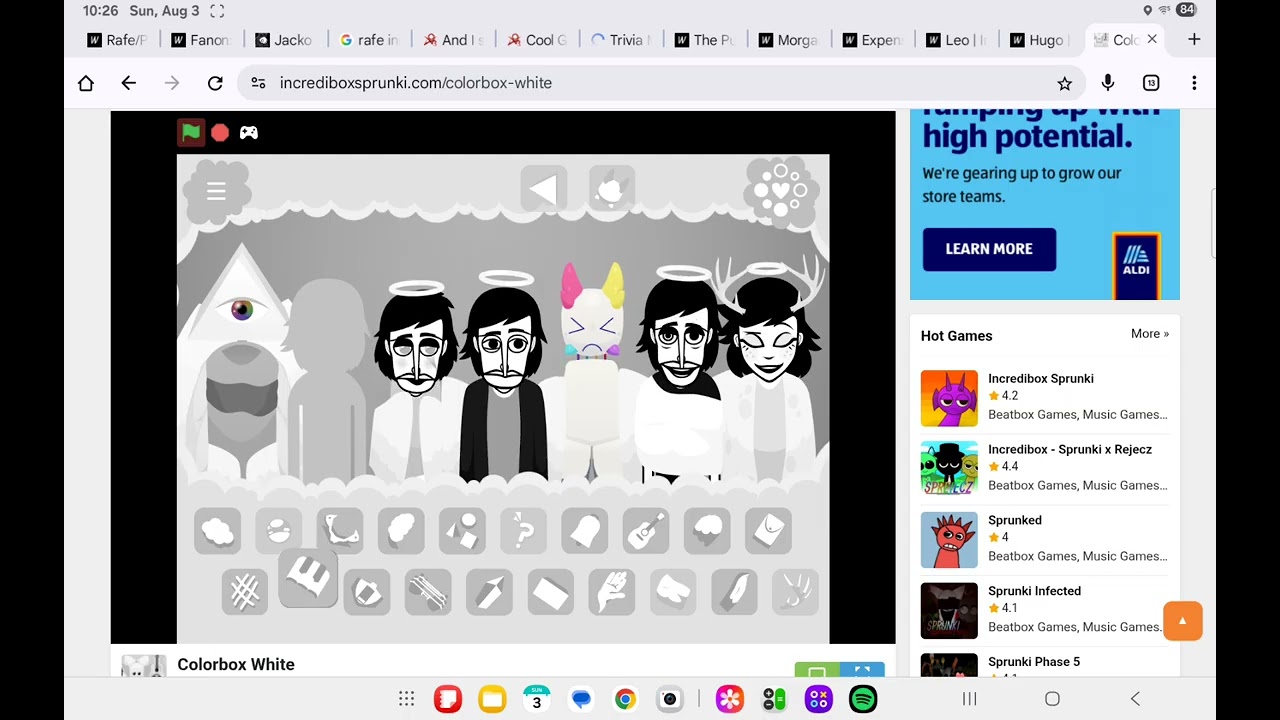Click the rewind triangle button in game
The image size is (1280, 720).
544,190
